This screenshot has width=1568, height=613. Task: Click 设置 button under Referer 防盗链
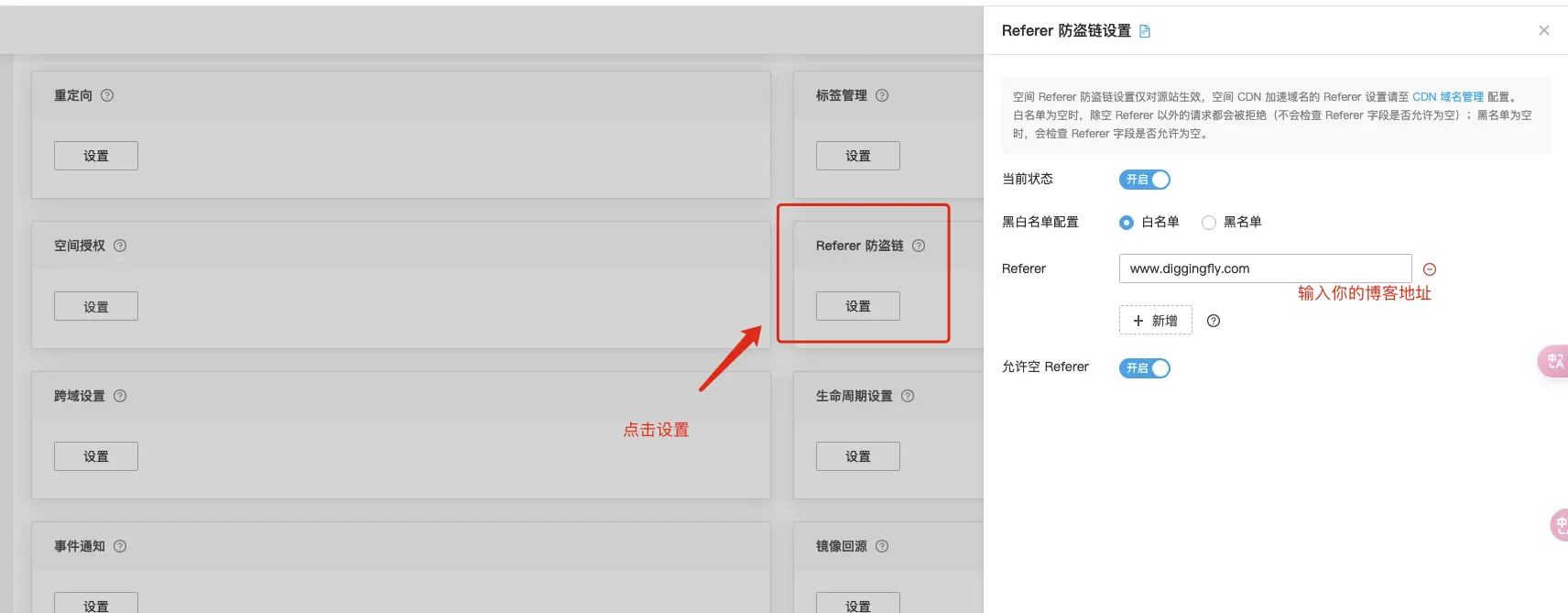click(x=858, y=306)
